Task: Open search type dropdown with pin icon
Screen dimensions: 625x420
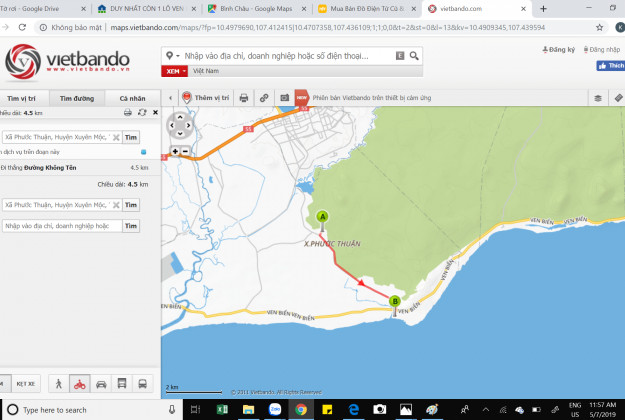Action: pos(171,56)
